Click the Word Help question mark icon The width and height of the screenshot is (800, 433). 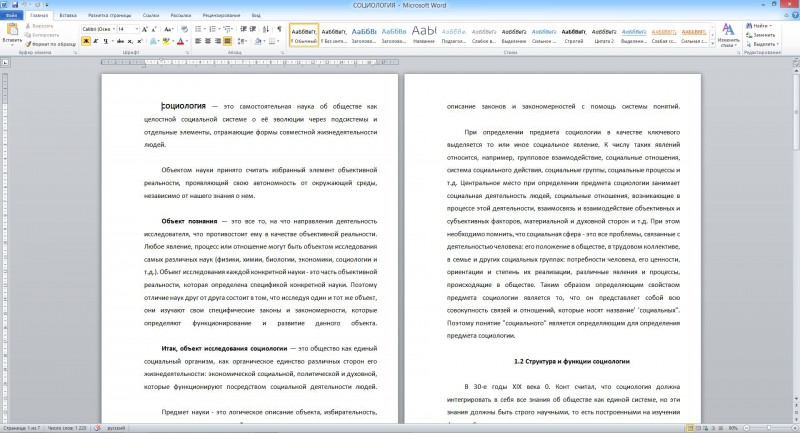tap(795, 15)
